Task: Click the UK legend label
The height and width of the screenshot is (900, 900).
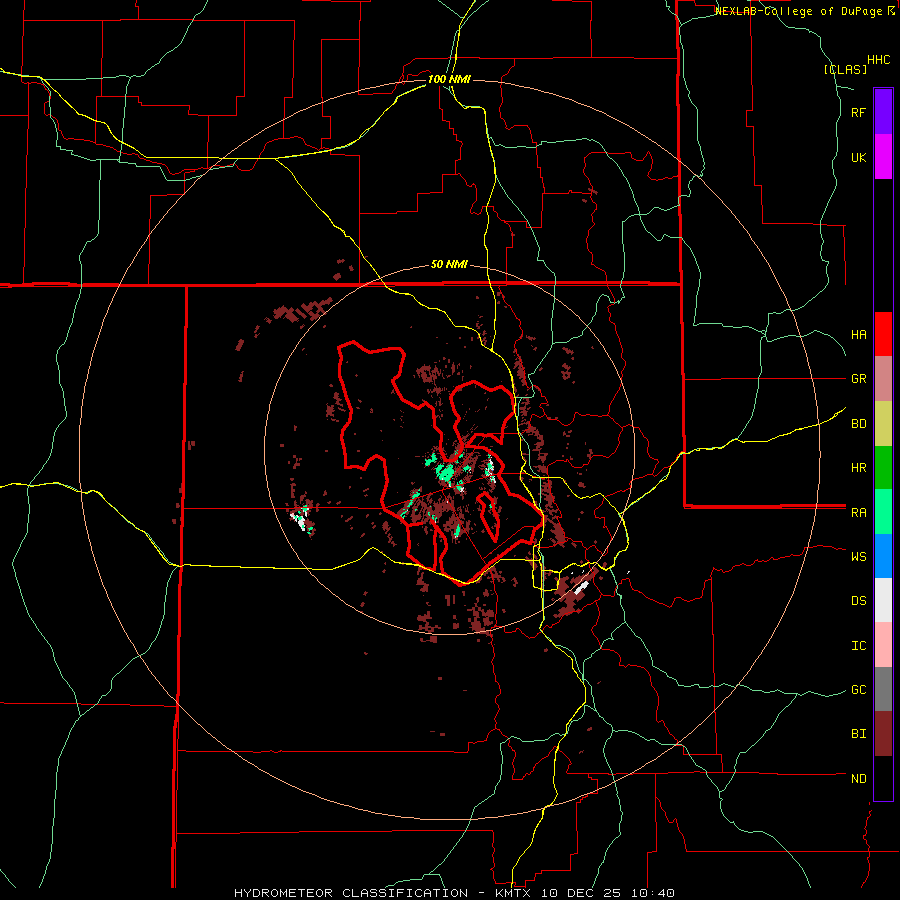Action: 858,158
